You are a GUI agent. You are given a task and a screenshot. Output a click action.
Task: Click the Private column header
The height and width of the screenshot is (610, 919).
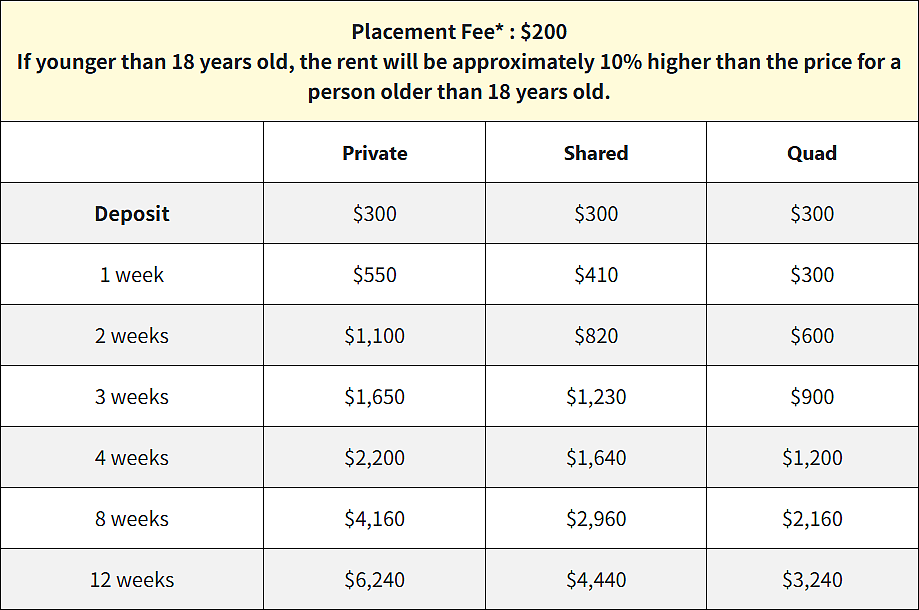tap(375, 153)
